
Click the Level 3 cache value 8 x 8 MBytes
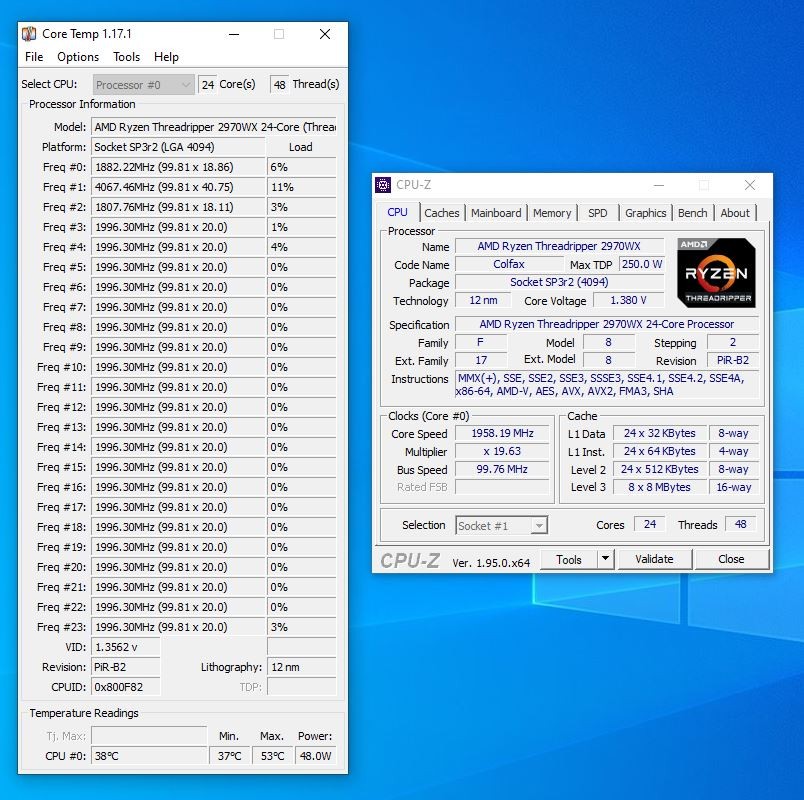click(659, 487)
